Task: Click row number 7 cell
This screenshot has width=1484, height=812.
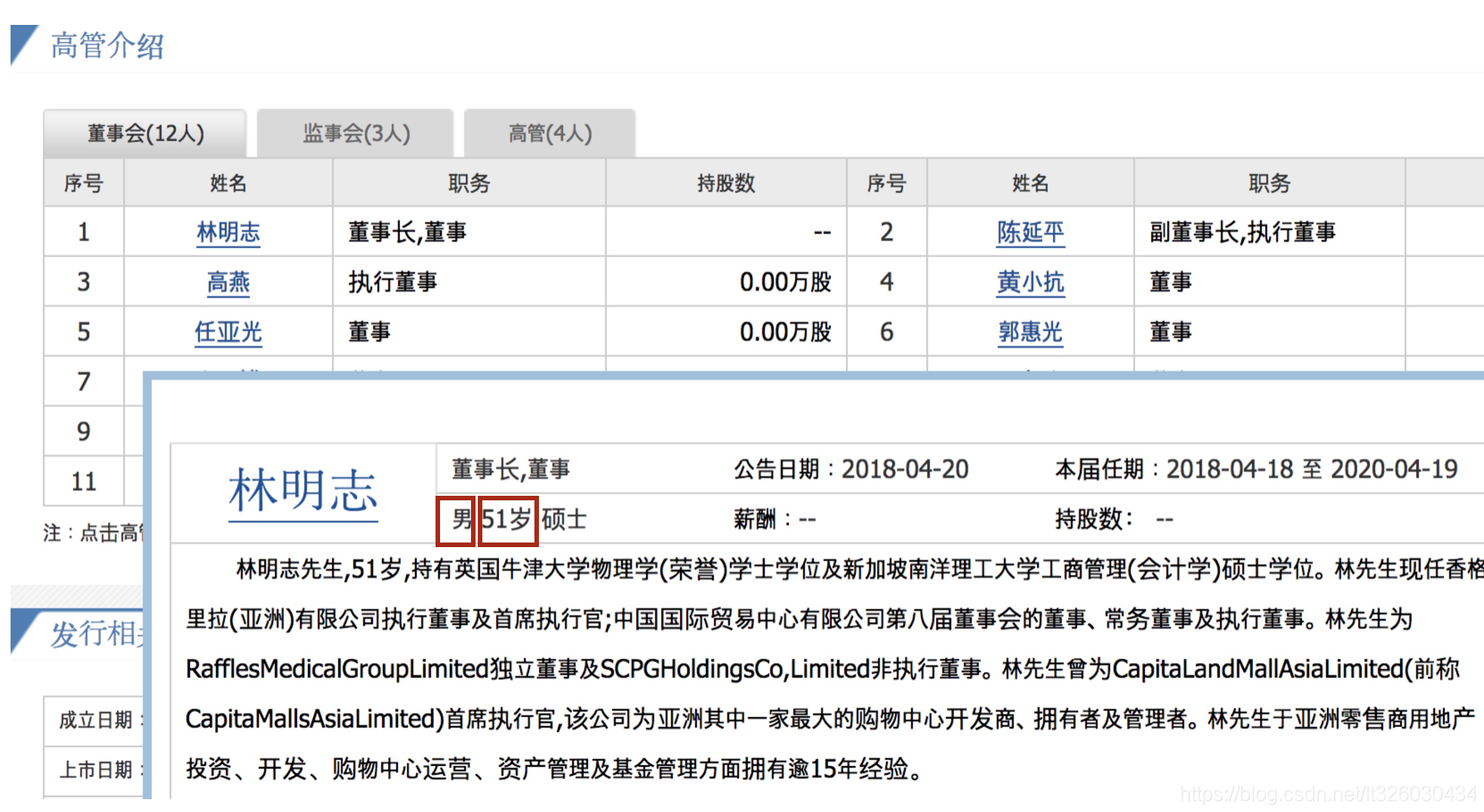Action: (84, 382)
